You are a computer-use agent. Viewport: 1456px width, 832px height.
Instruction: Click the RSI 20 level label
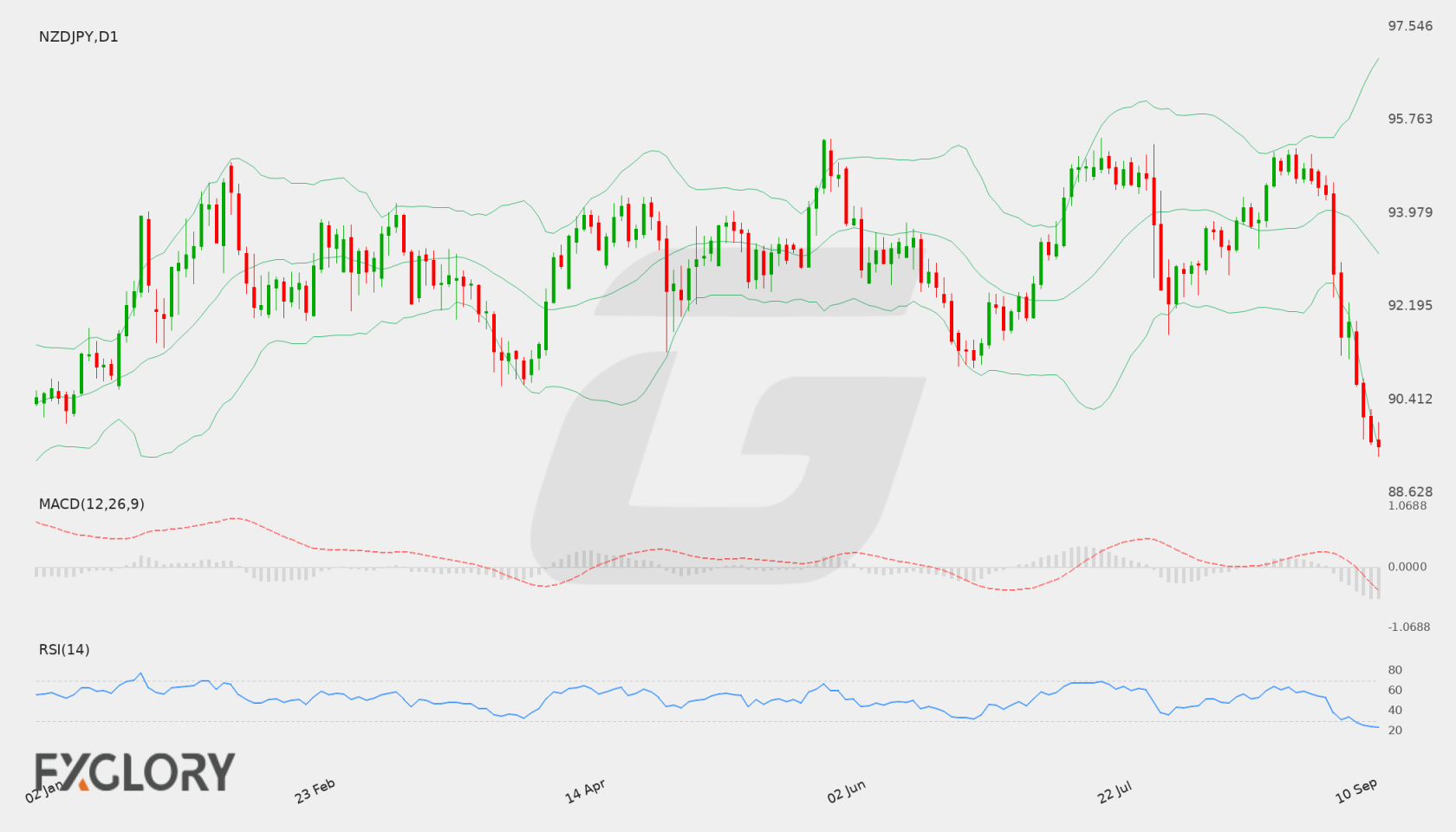point(1394,730)
